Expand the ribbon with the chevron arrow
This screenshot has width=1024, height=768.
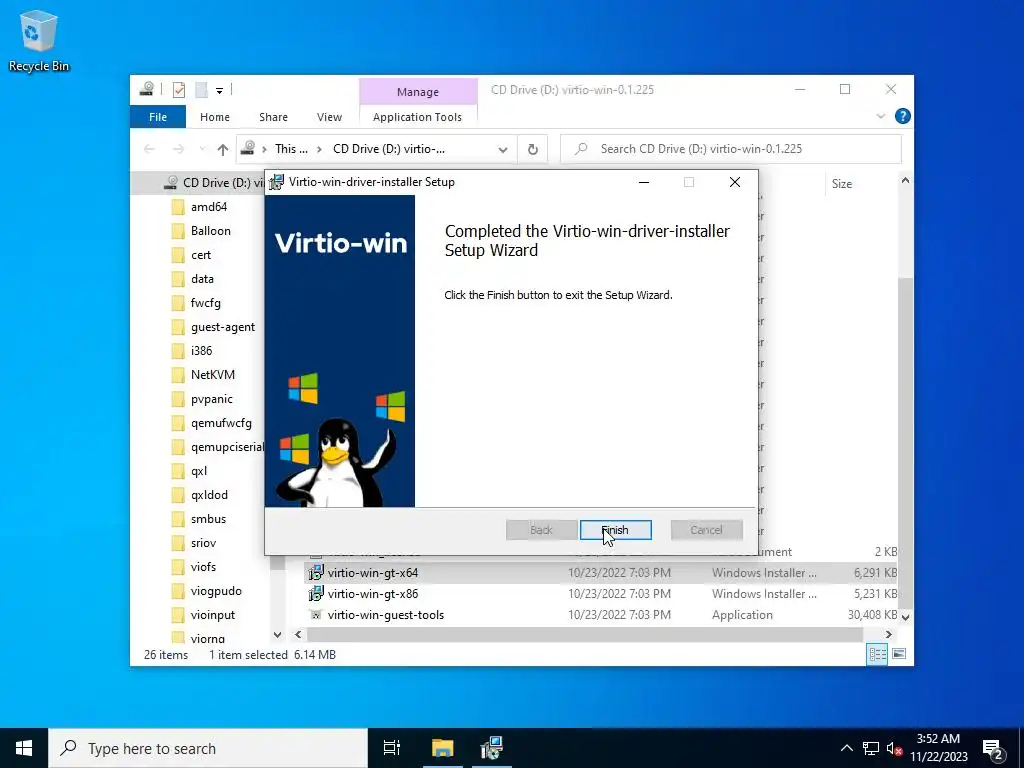click(x=880, y=116)
